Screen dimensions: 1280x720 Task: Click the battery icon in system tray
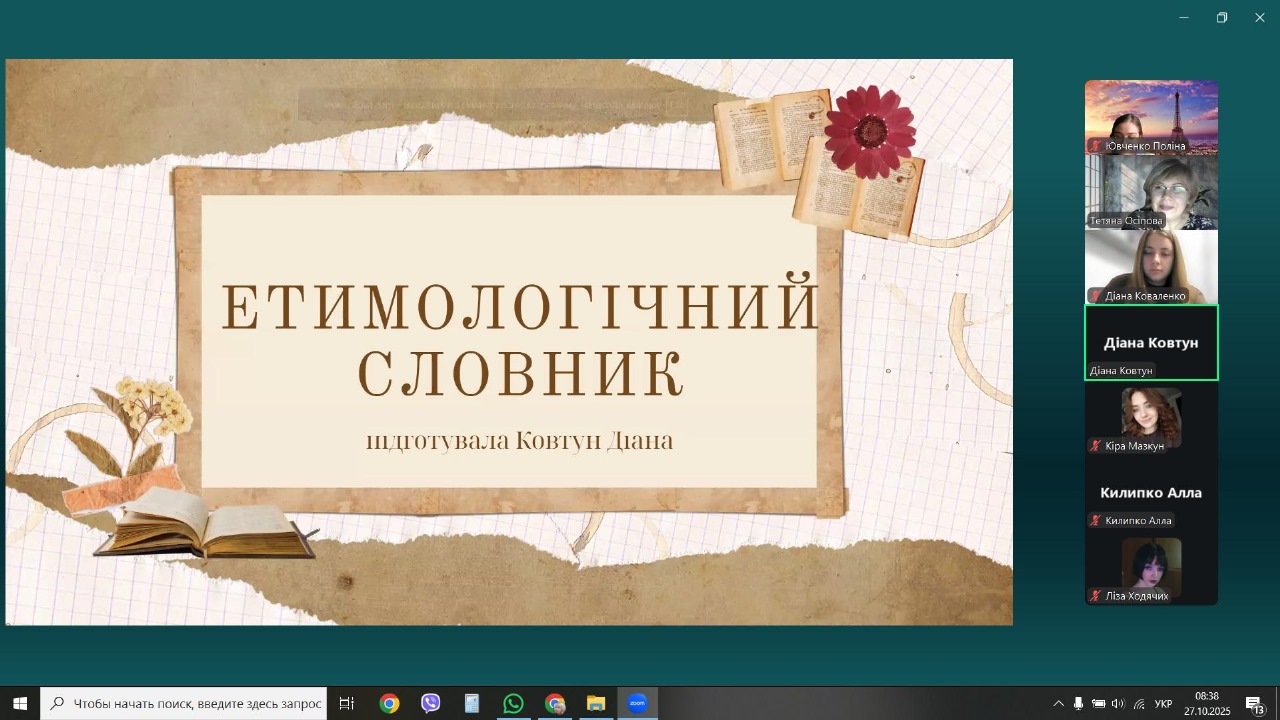coord(1098,704)
